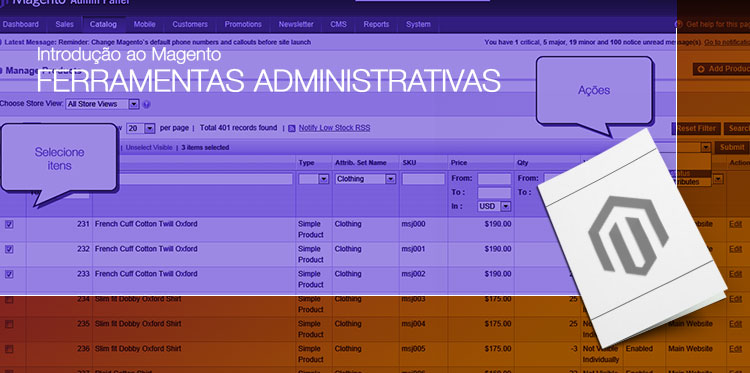Click the RSS feed icon
This screenshot has height=373, width=750.
(292, 128)
